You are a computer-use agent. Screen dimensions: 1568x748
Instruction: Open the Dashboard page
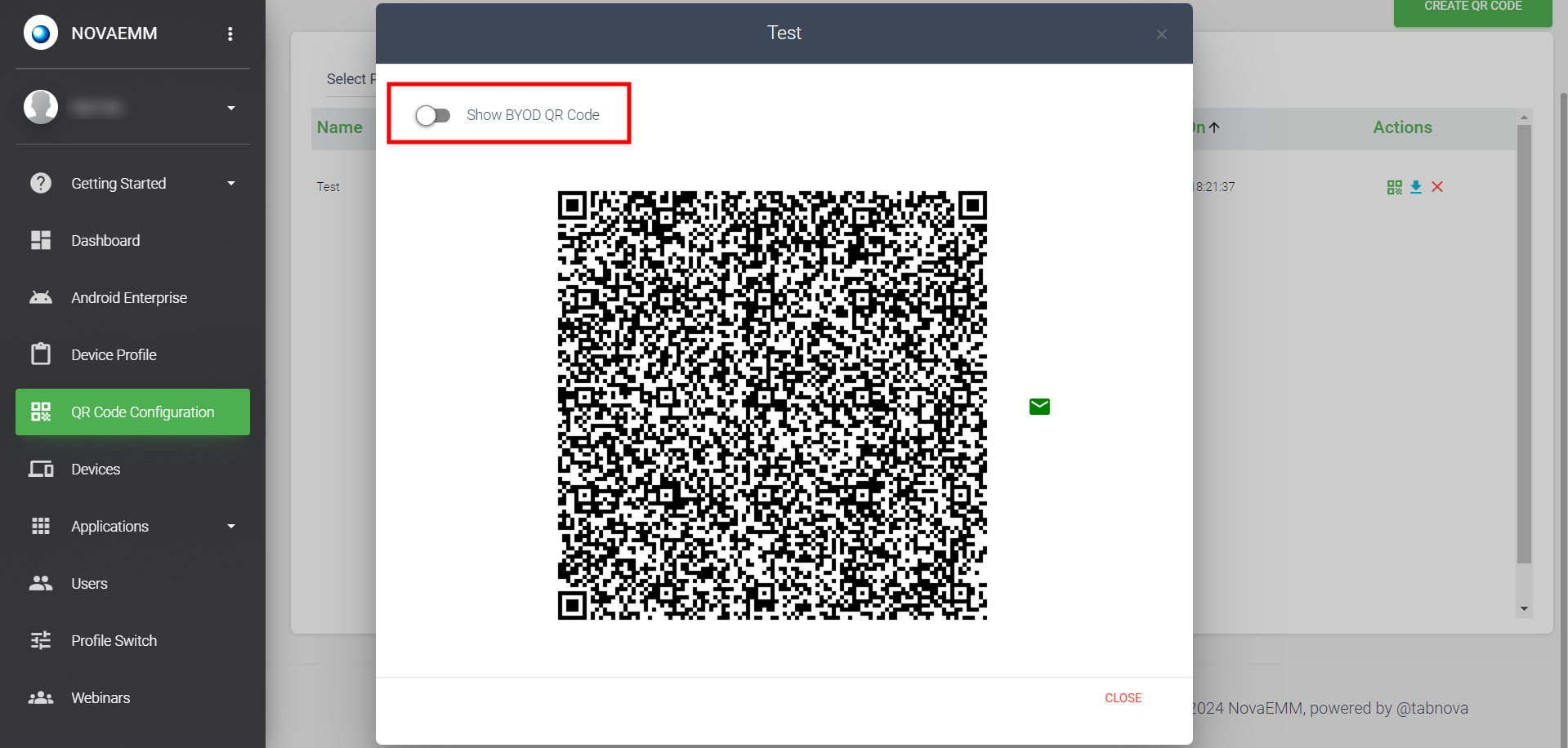[x=105, y=241]
